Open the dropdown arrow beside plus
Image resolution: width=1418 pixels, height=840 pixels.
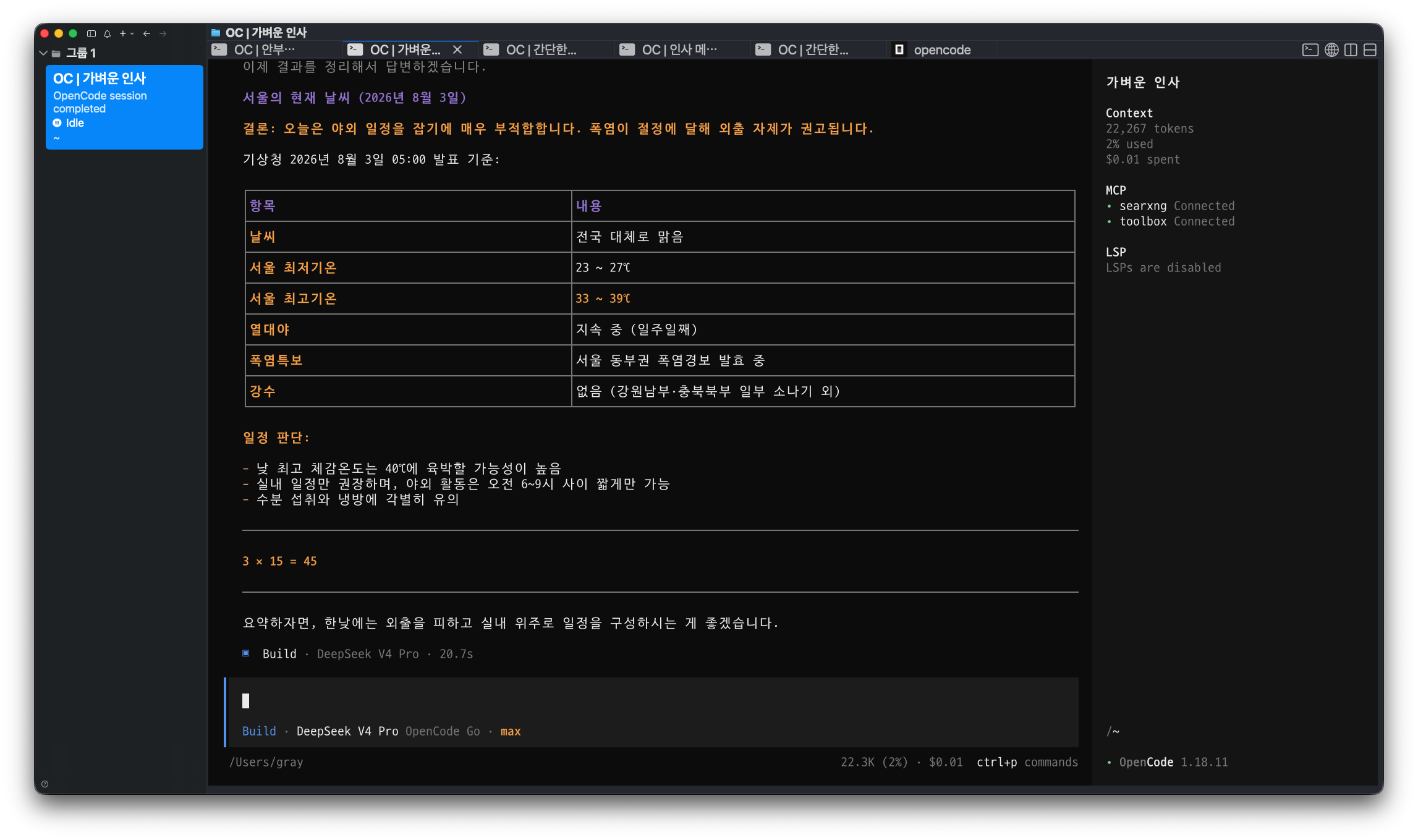[x=132, y=33]
